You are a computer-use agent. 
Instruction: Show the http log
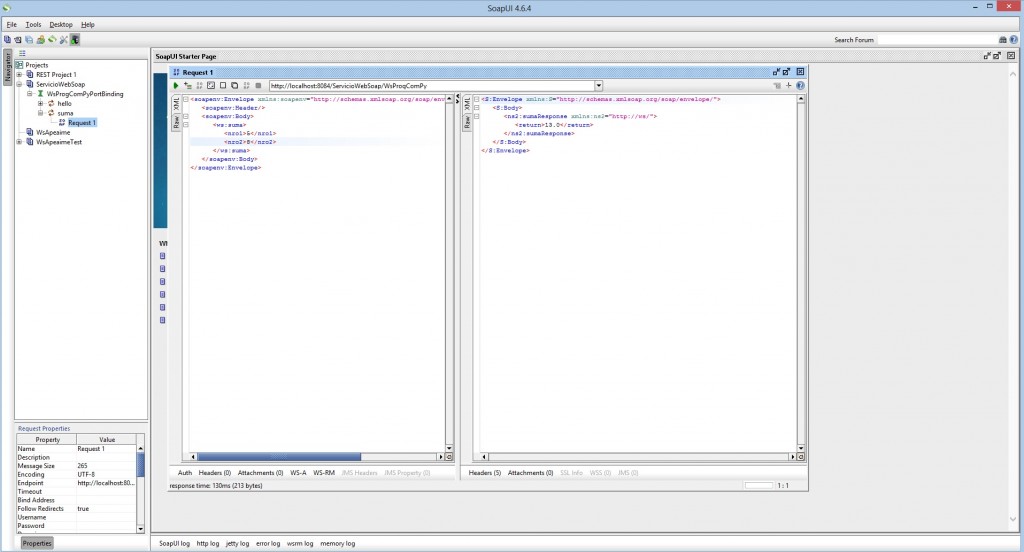coord(209,543)
